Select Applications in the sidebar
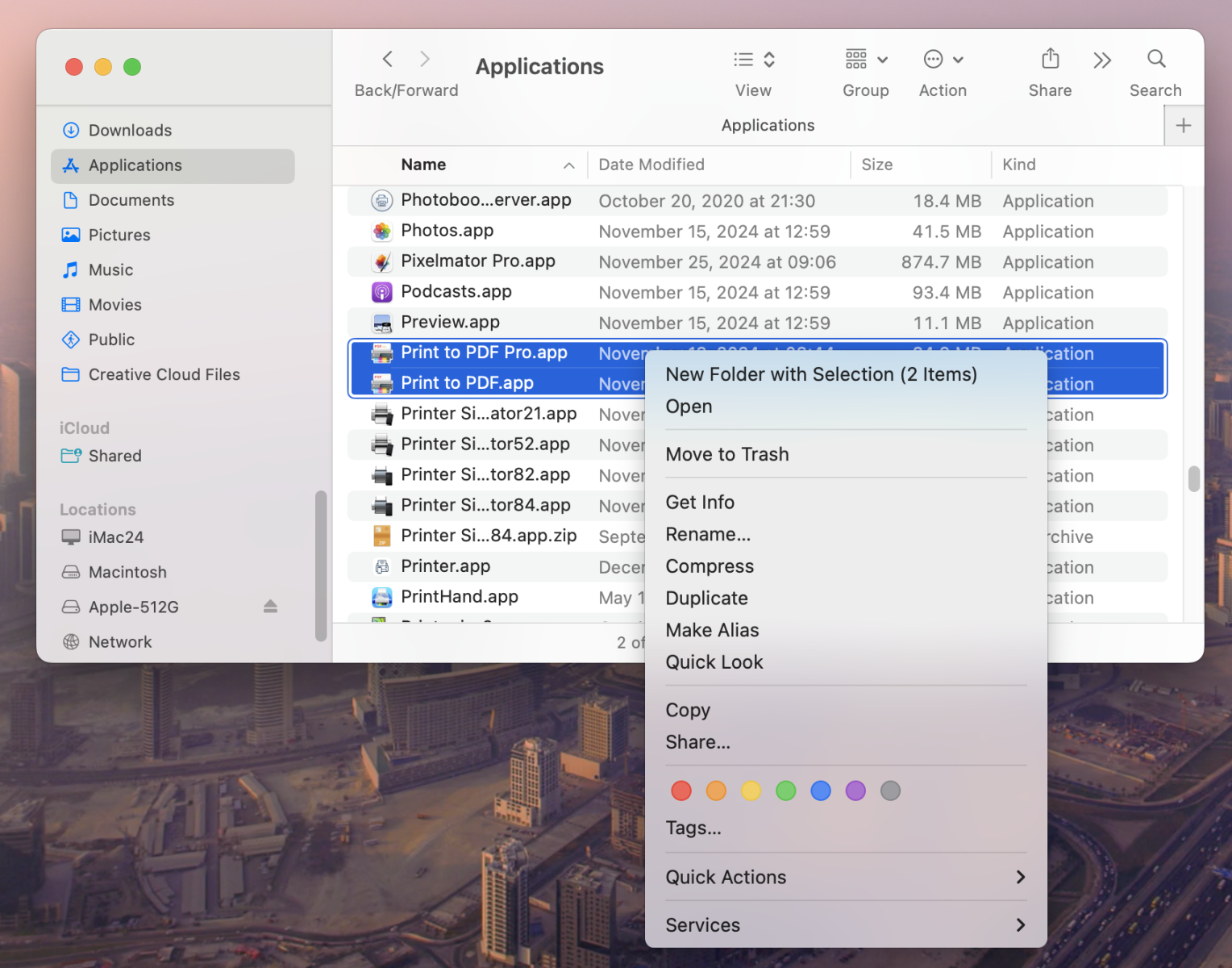The width and height of the screenshot is (1232, 968). (173, 165)
